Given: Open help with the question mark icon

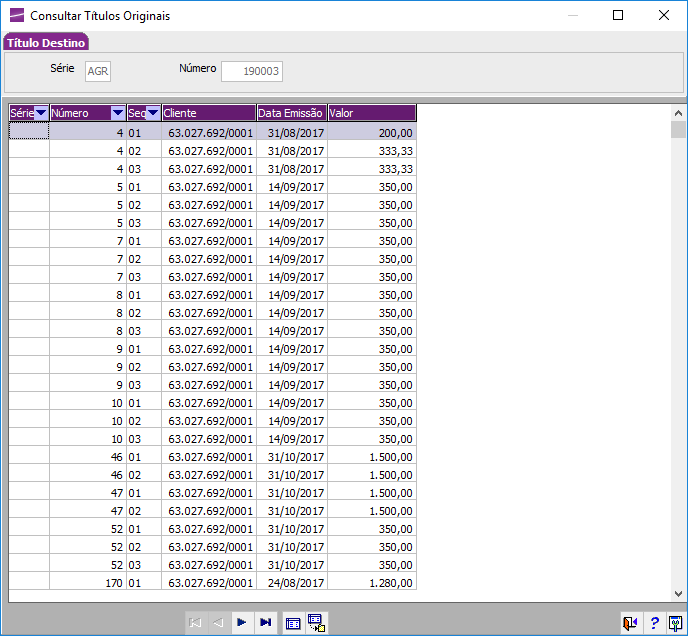Looking at the screenshot, I should [x=654, y=622].
